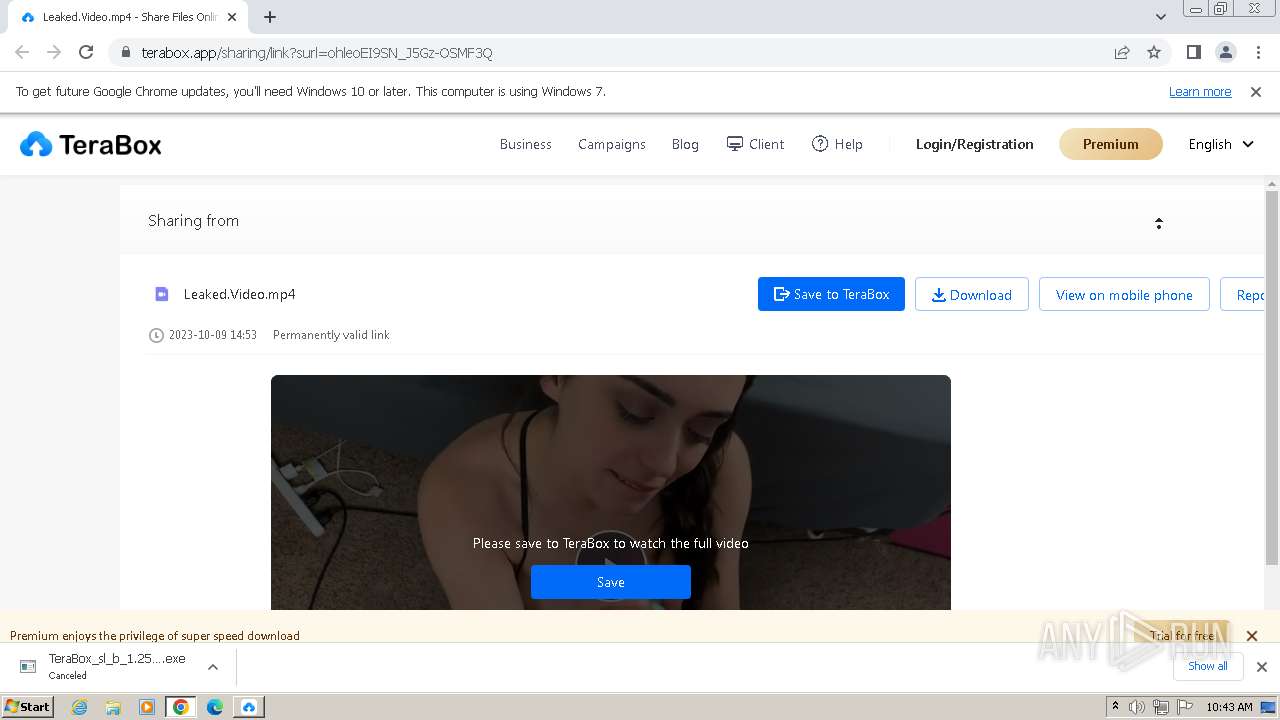The image size is (1280, 720).
Task: Show hidden tray icons arrow
Action: tap(1116, 707)
